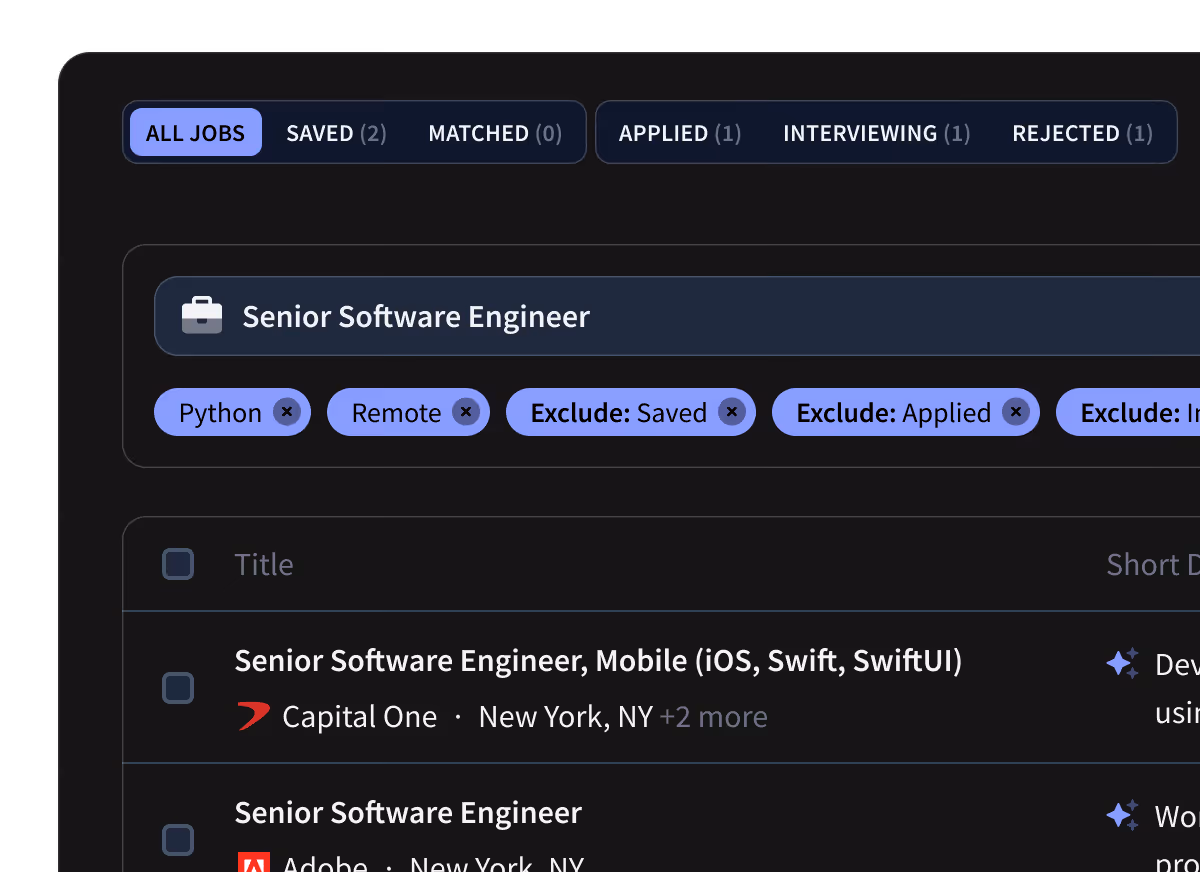Remove the Exclude: Saved filter

[x=732, y=412]
